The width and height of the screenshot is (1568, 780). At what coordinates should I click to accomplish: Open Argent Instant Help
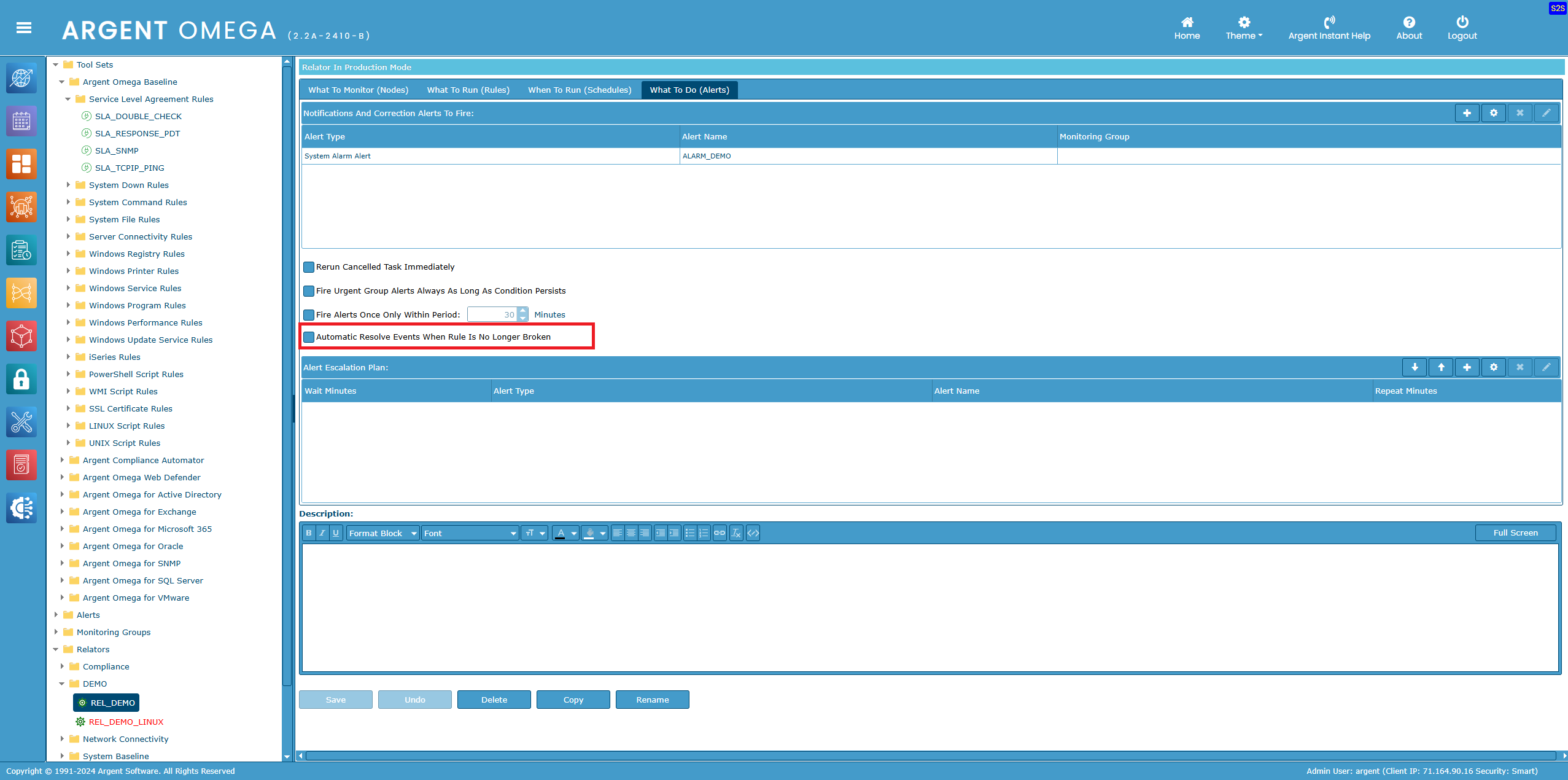(x=1329, y=28)
